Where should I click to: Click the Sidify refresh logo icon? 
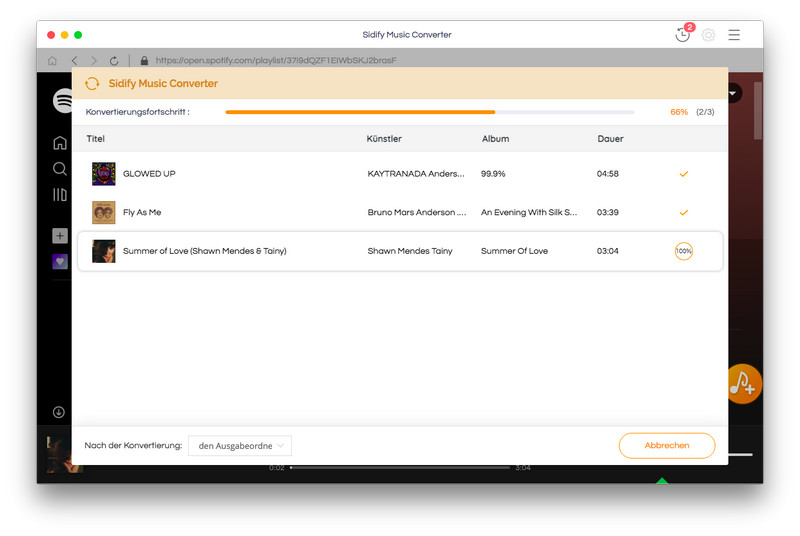pos(92,84)
